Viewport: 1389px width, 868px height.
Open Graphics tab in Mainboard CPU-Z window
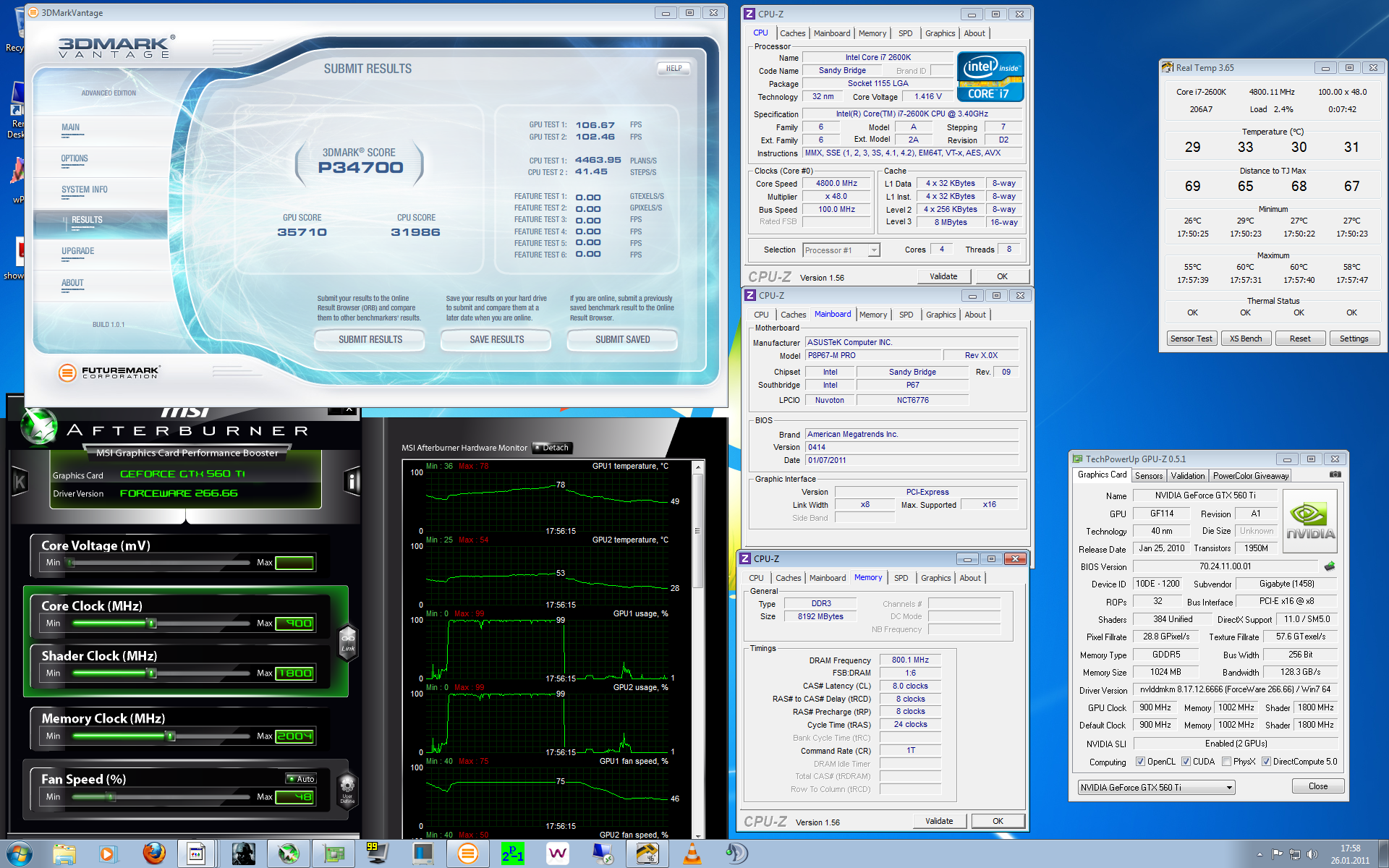point(940,315)
